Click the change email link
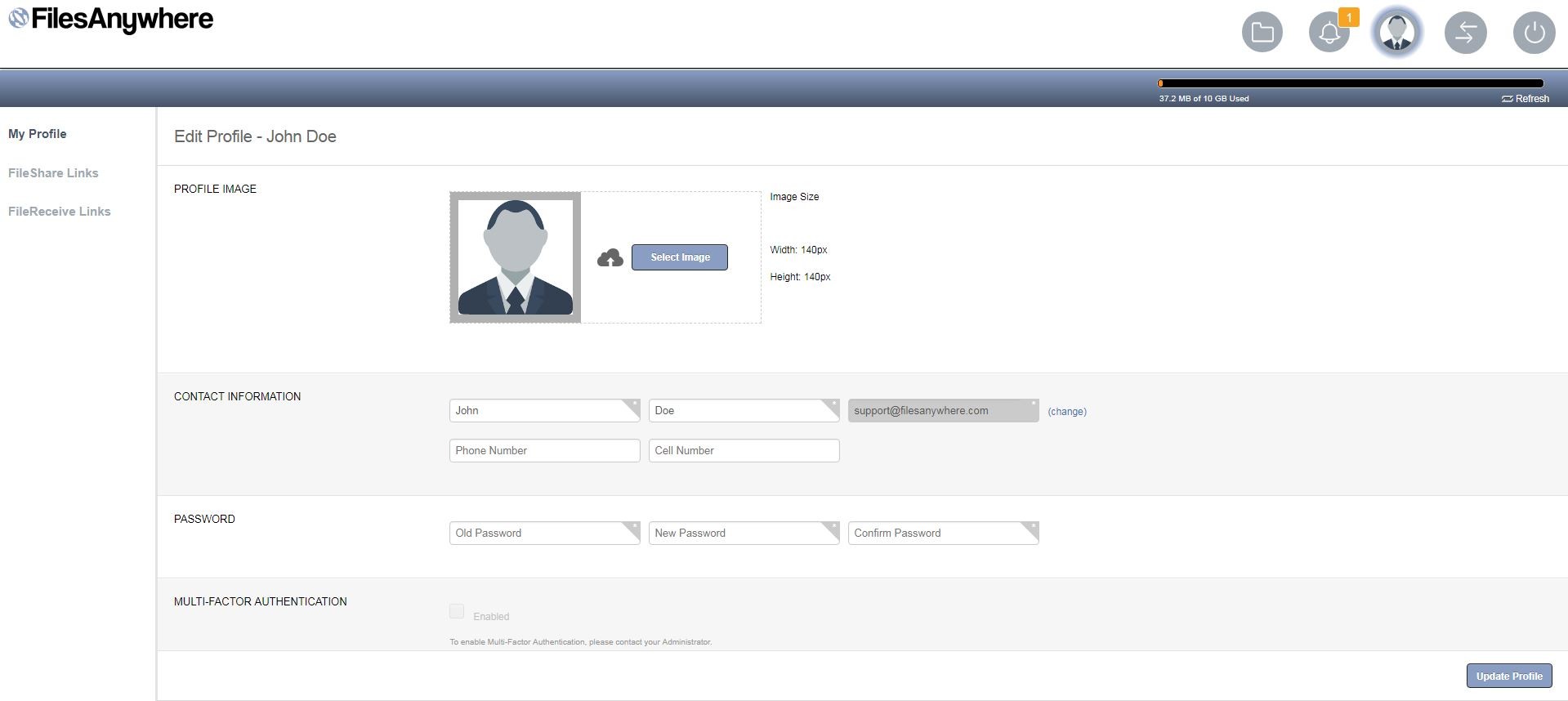Image resolution: width=1568 pixels, height=701 pixels. (1067, 412)
